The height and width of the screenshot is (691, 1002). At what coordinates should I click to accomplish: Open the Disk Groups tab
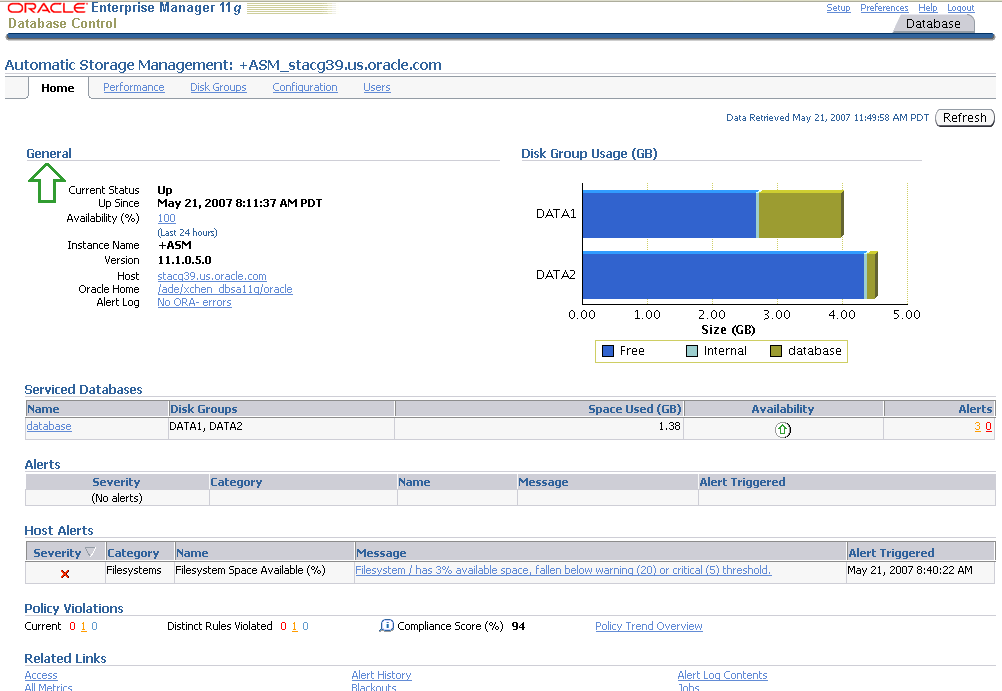(218, 88)
